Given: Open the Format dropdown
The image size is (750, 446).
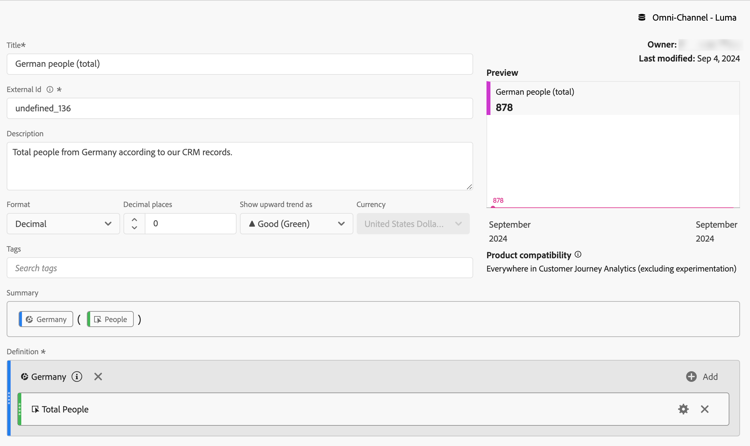Looking at the screenshot, I should point(63,224).
